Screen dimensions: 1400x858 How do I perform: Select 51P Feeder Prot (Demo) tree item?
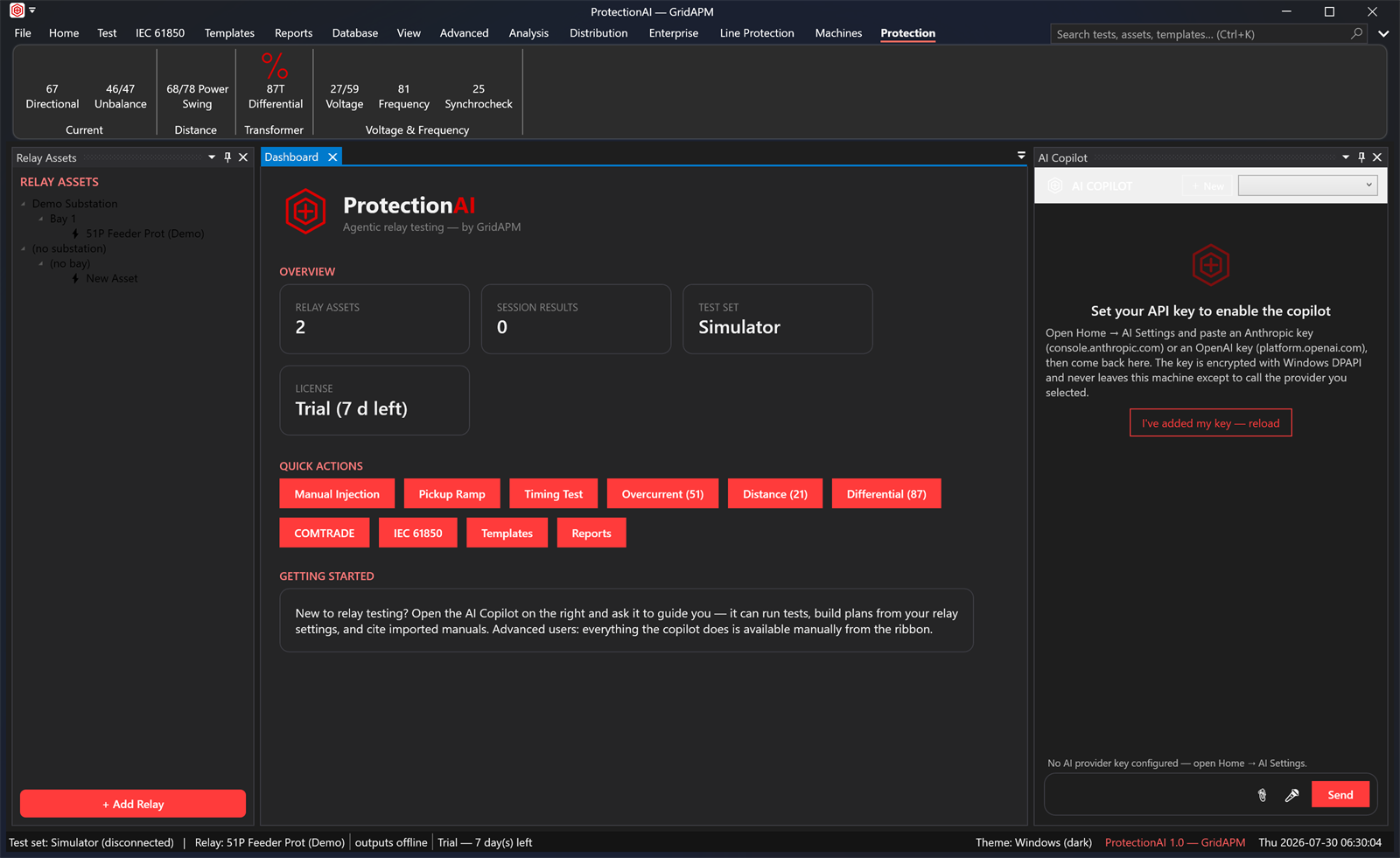coord(145,234)
